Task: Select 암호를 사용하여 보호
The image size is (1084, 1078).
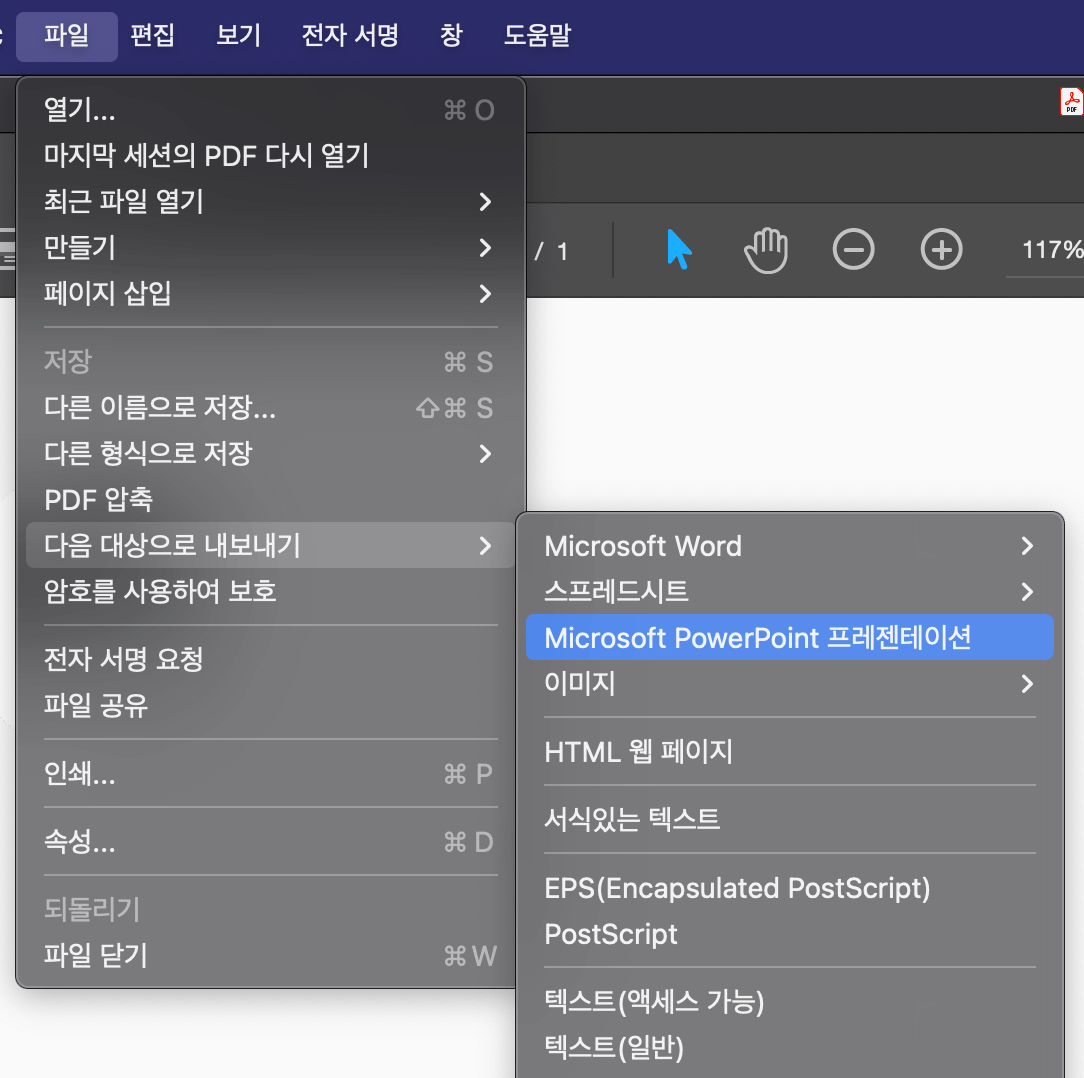Action: click(x=270, y=591)
